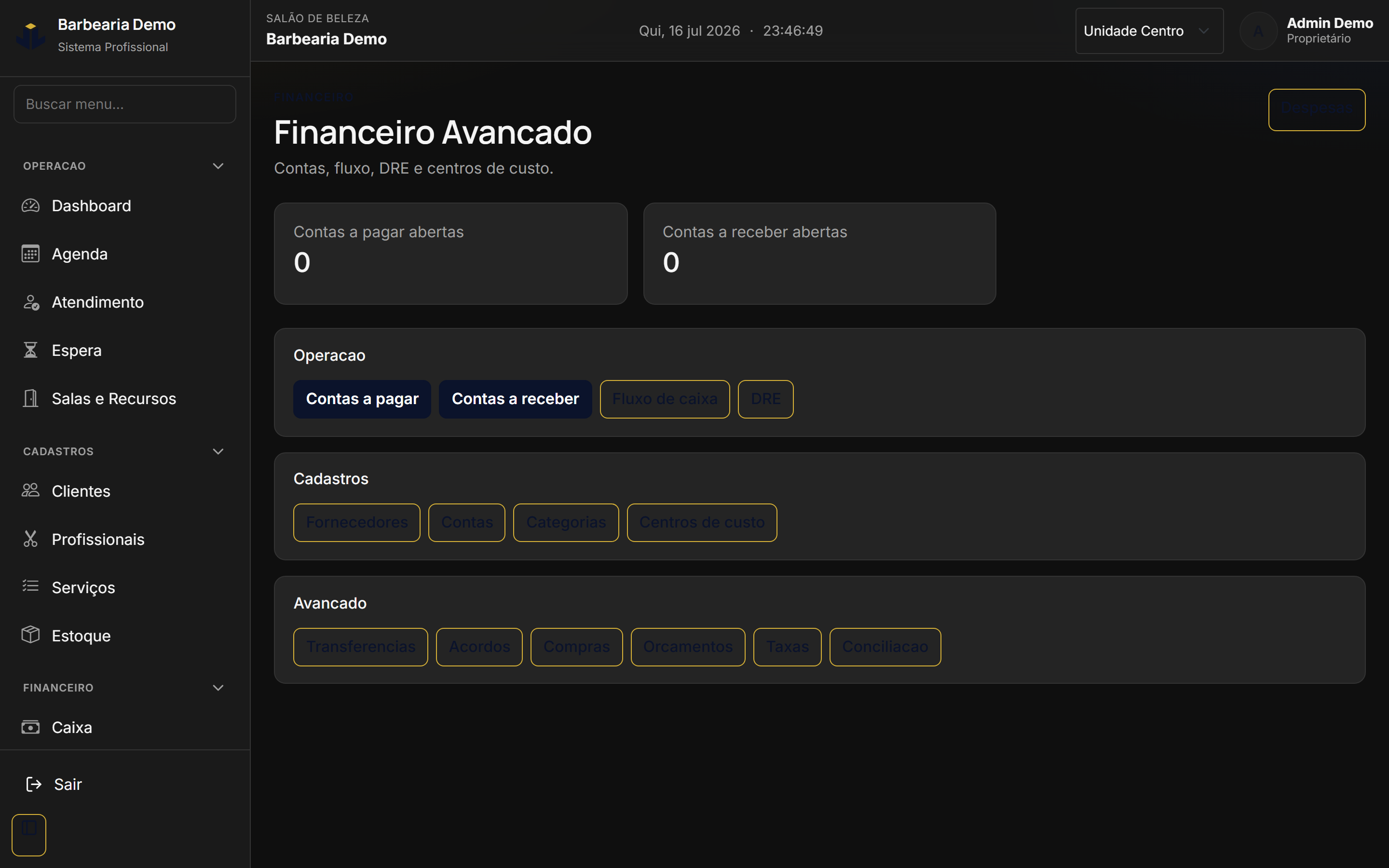Click the Contas a receber abertas card
Screen dimensions: 1389x868
tap(819, 253)
